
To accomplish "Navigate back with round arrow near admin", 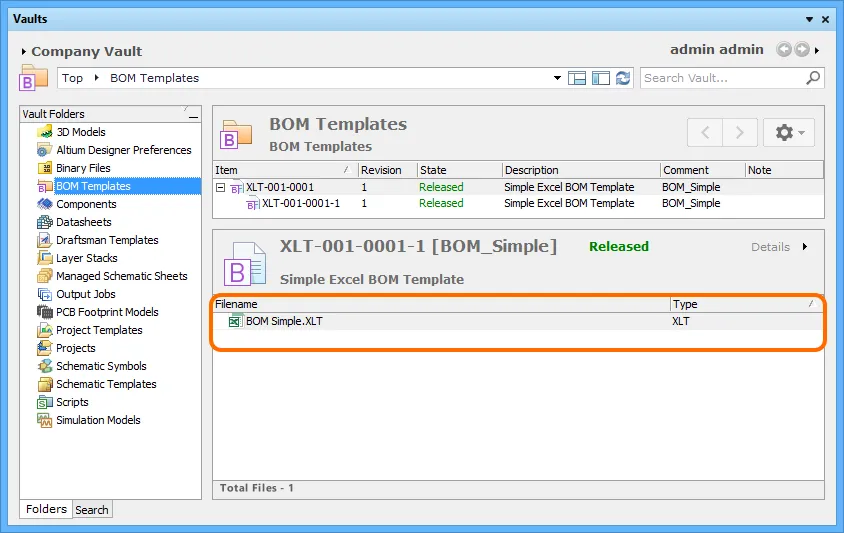I will click(784, 50).
